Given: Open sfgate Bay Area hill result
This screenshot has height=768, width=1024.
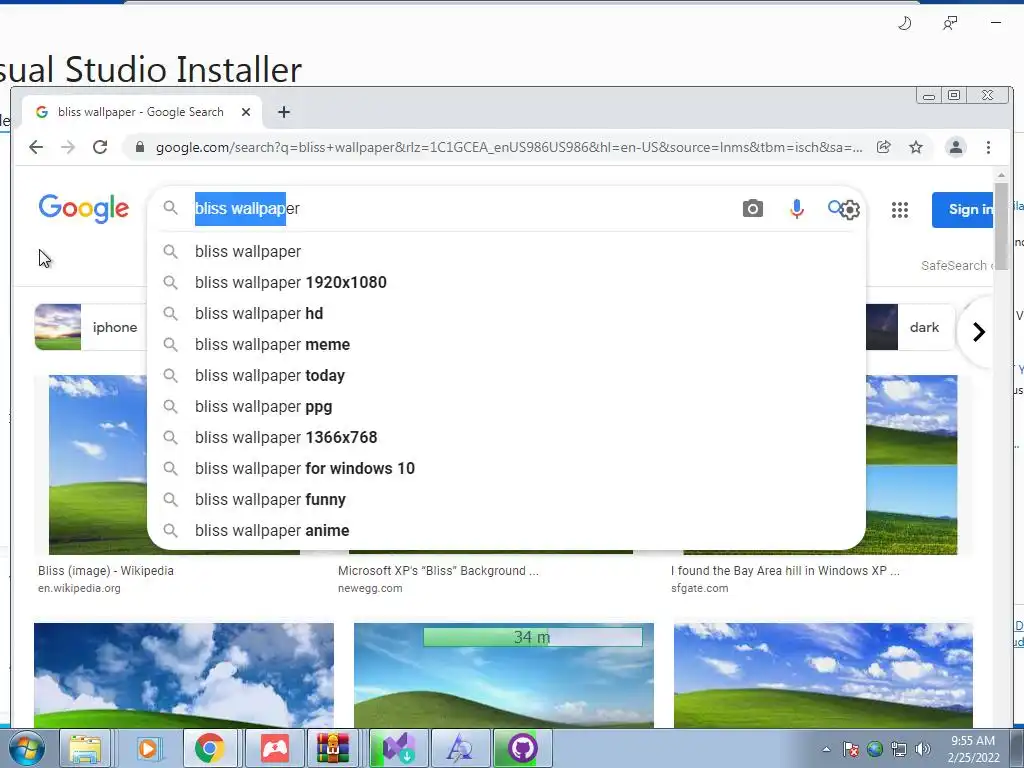Looking at the screenshot, I should (785, 571).
